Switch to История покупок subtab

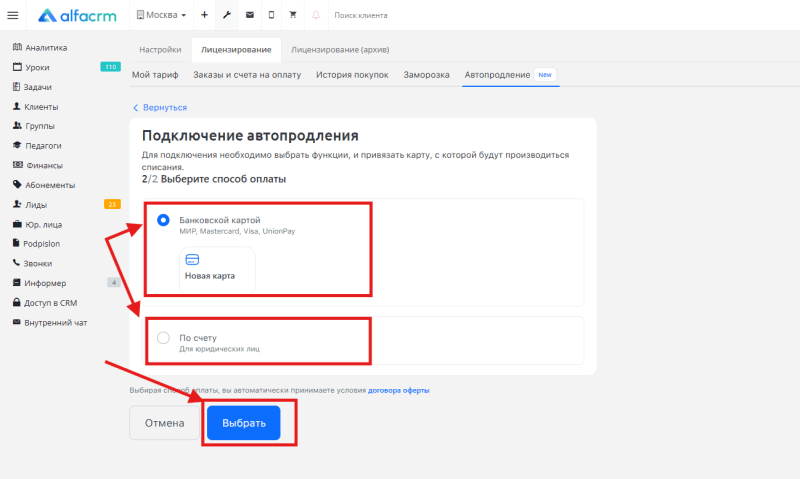coord(352,75)
